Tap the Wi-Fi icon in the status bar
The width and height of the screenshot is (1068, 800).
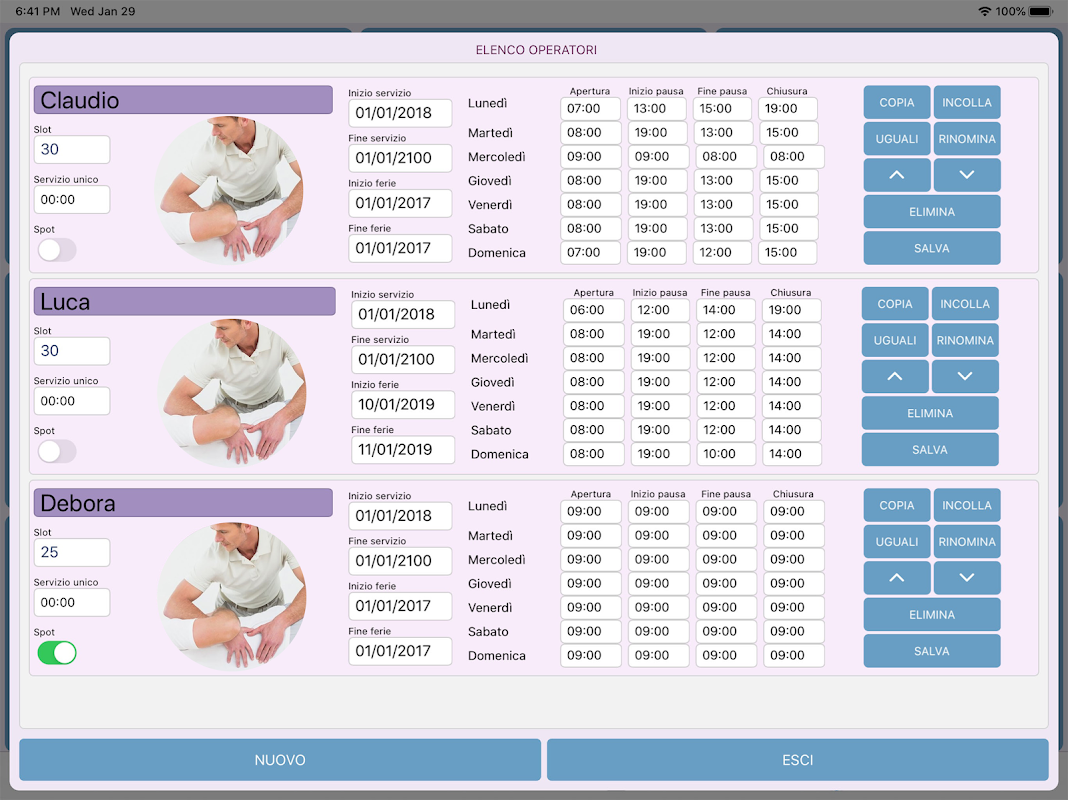point(984,12)
